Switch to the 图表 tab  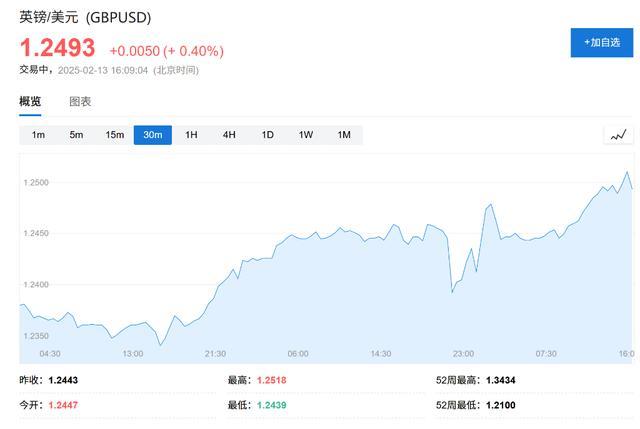(x=80, y=102)
